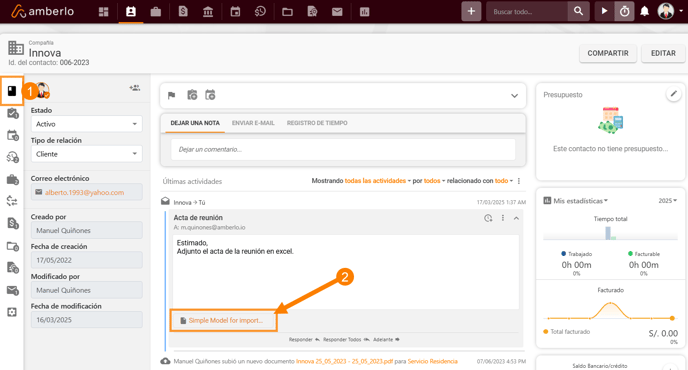Viewport: 688px width, 370px height.
Task: Open the Servicio Residencia link
Action: (433, 361)
